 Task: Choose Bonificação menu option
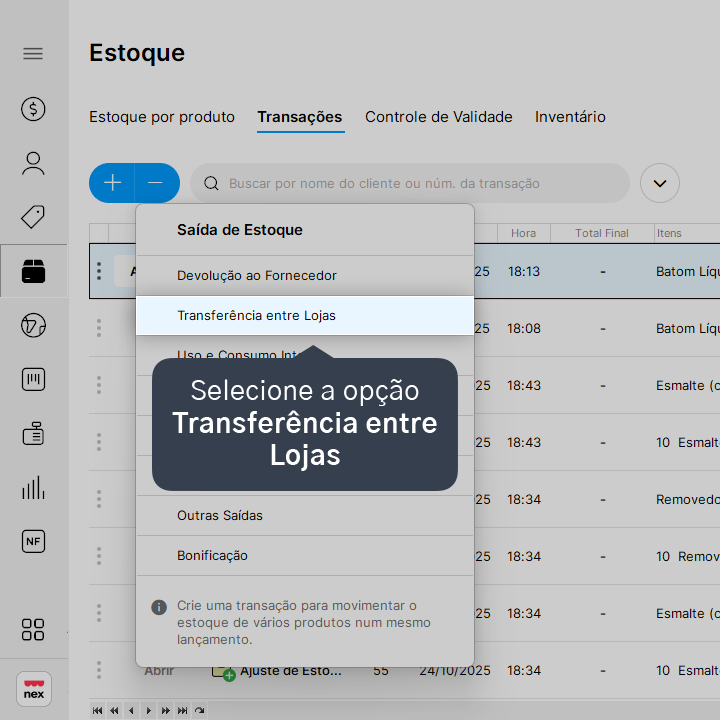click(x=305, y=556)
